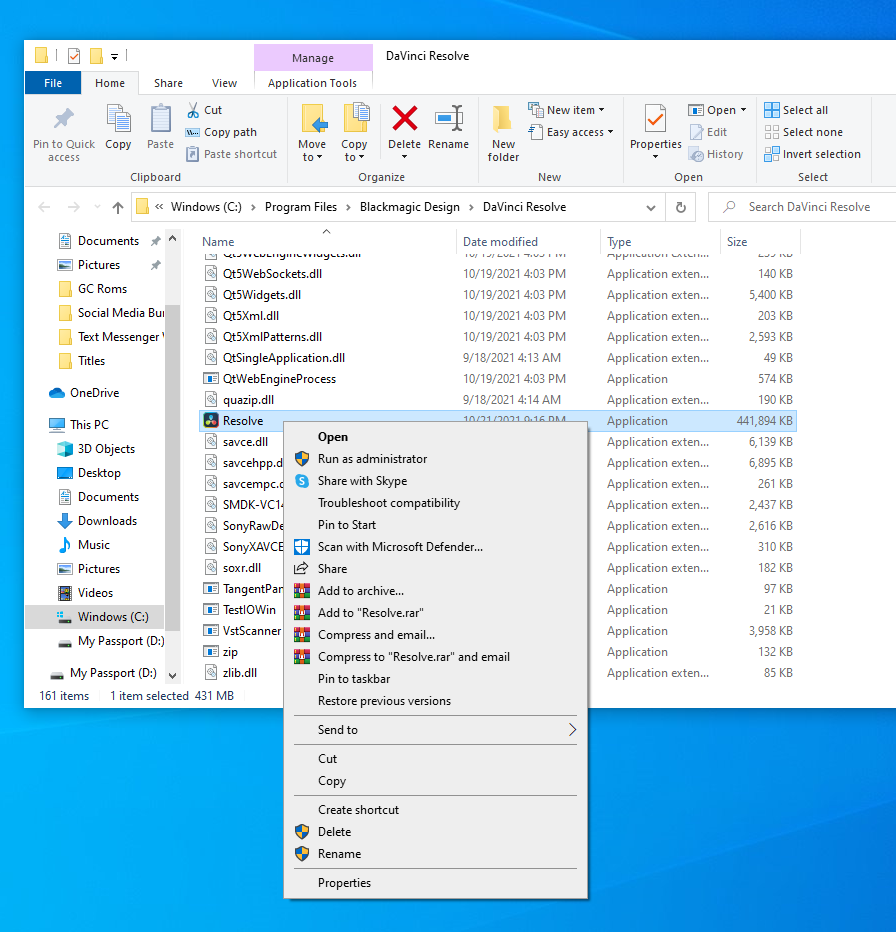
Task: Click the Back navigation arrow
Action: (x=44, y=207)
